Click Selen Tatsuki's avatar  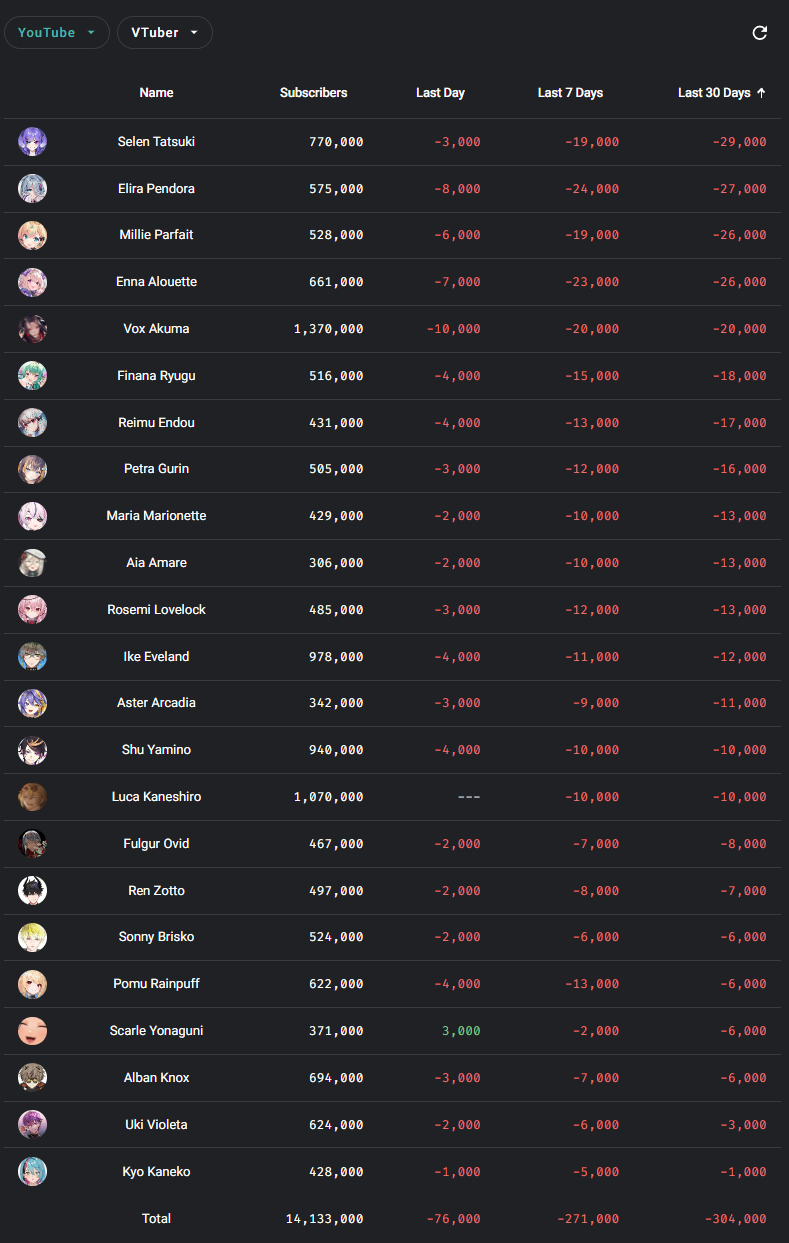click(33, 142)
